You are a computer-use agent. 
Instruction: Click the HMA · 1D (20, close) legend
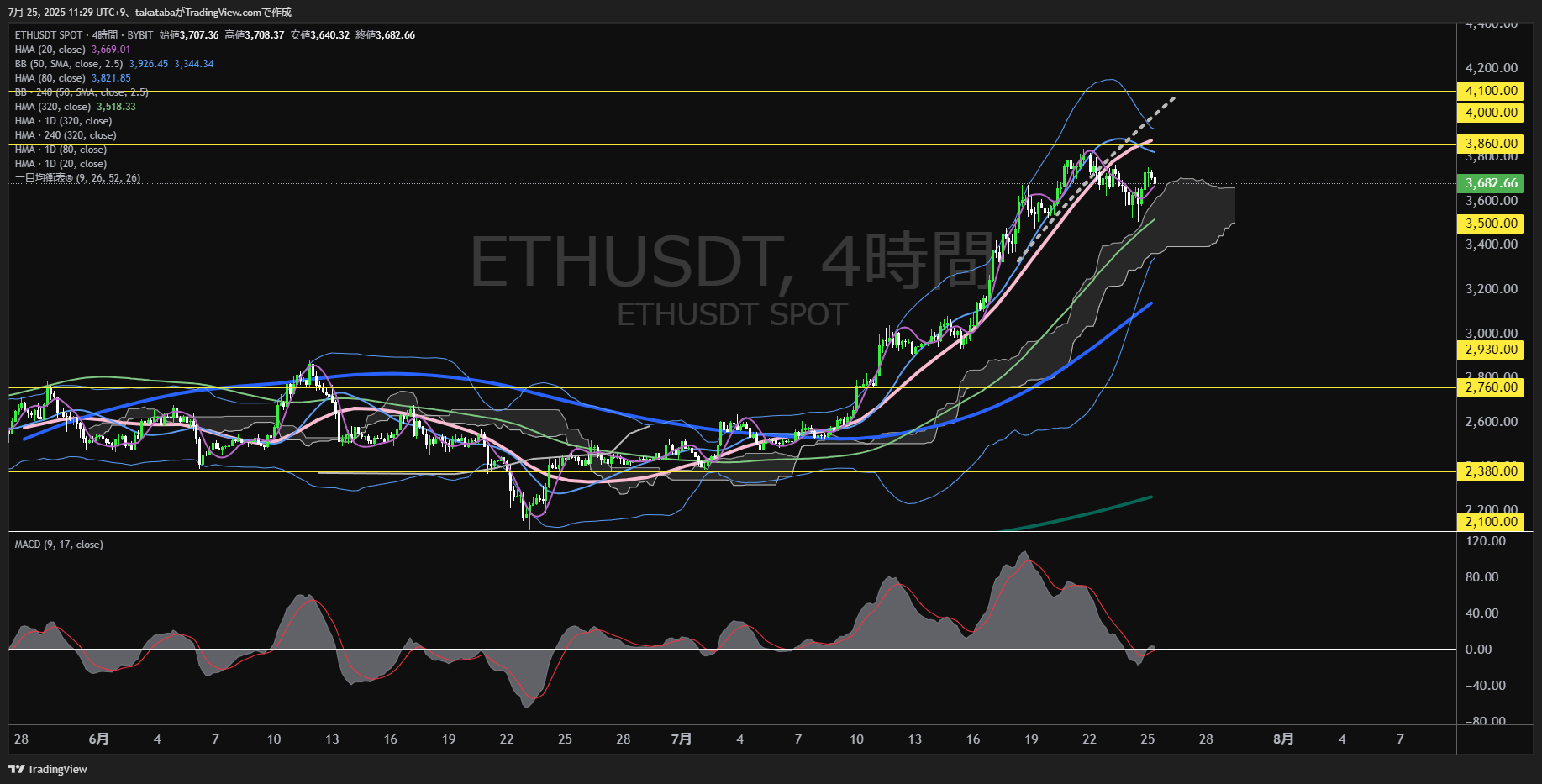tap(61, 164)
